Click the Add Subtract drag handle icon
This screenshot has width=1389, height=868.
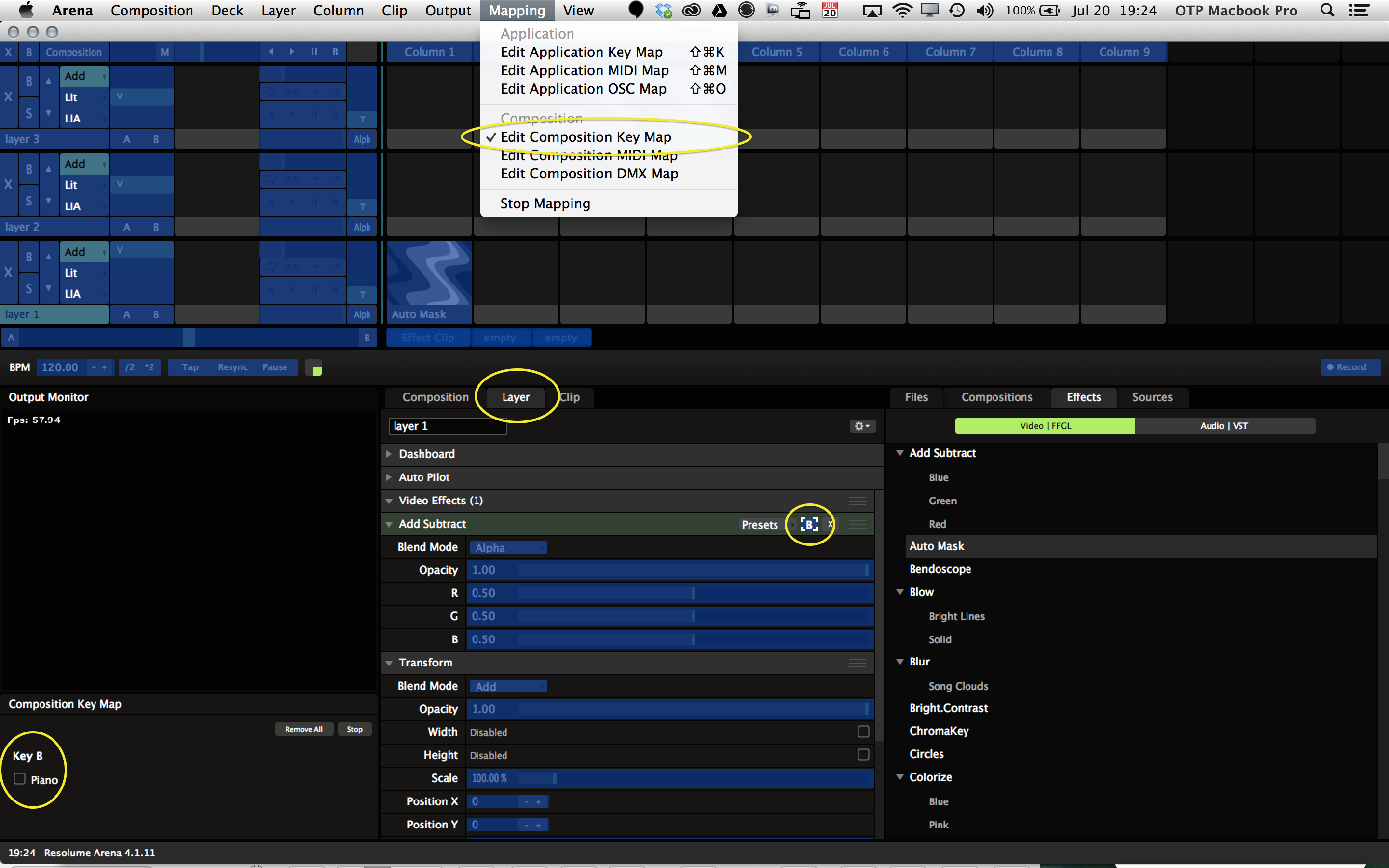[857, 524]
